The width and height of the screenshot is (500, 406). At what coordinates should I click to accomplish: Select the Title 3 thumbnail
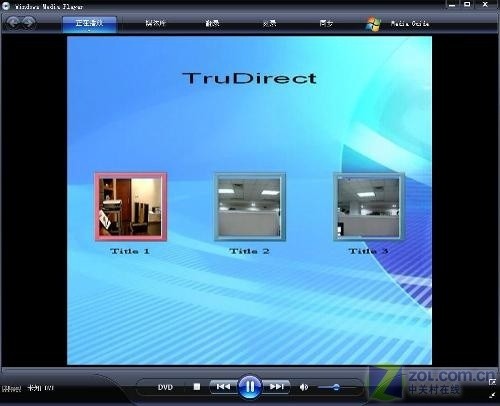368,206
